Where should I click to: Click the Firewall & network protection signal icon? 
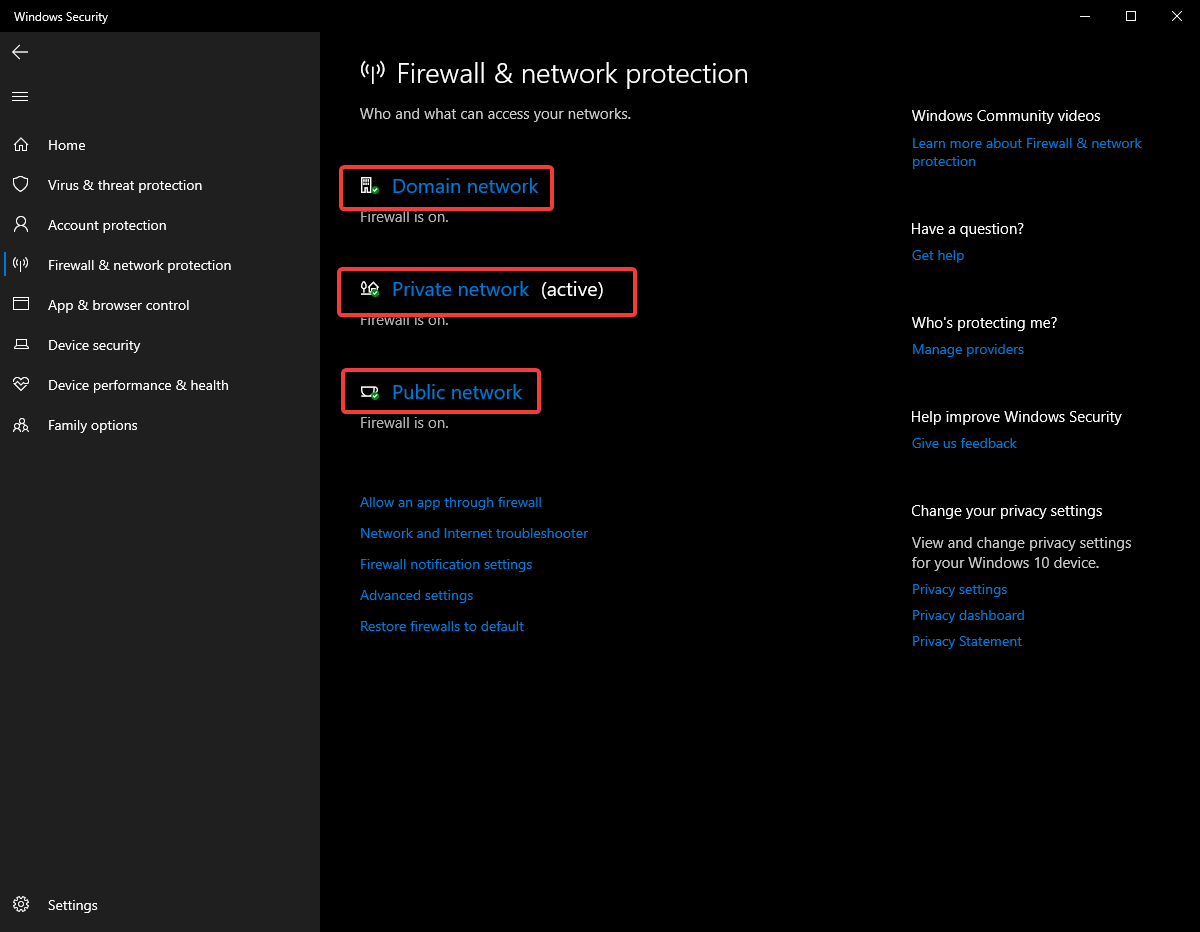point(21,264)
